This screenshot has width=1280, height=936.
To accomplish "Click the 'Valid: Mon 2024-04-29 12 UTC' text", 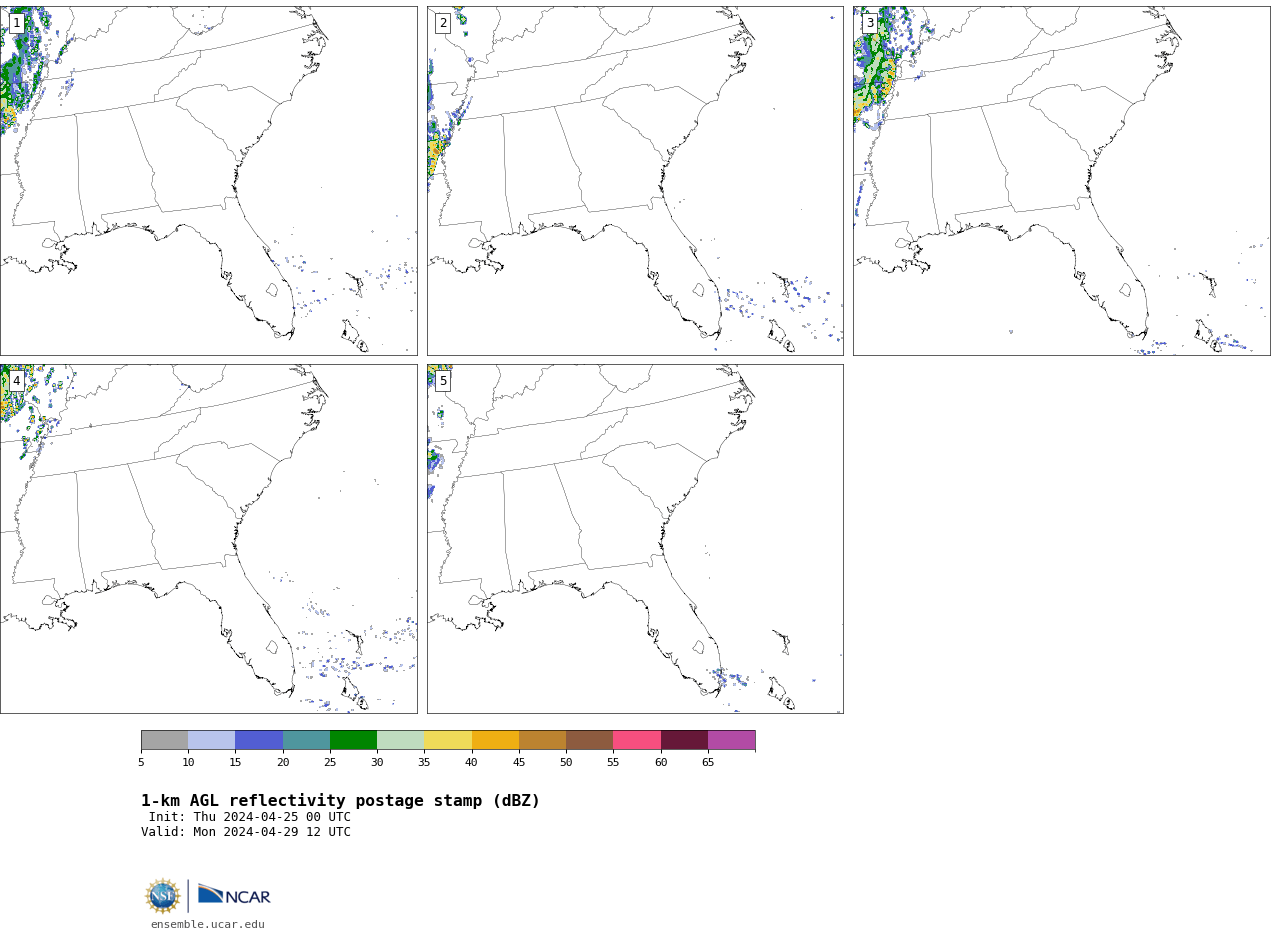I will (x=246, y=832).
